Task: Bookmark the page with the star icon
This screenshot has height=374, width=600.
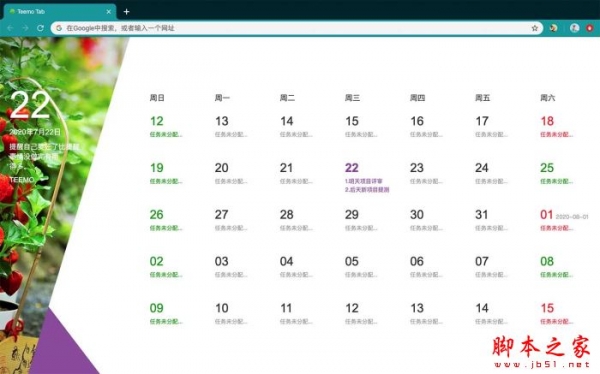Action: [x=535, y=28]
